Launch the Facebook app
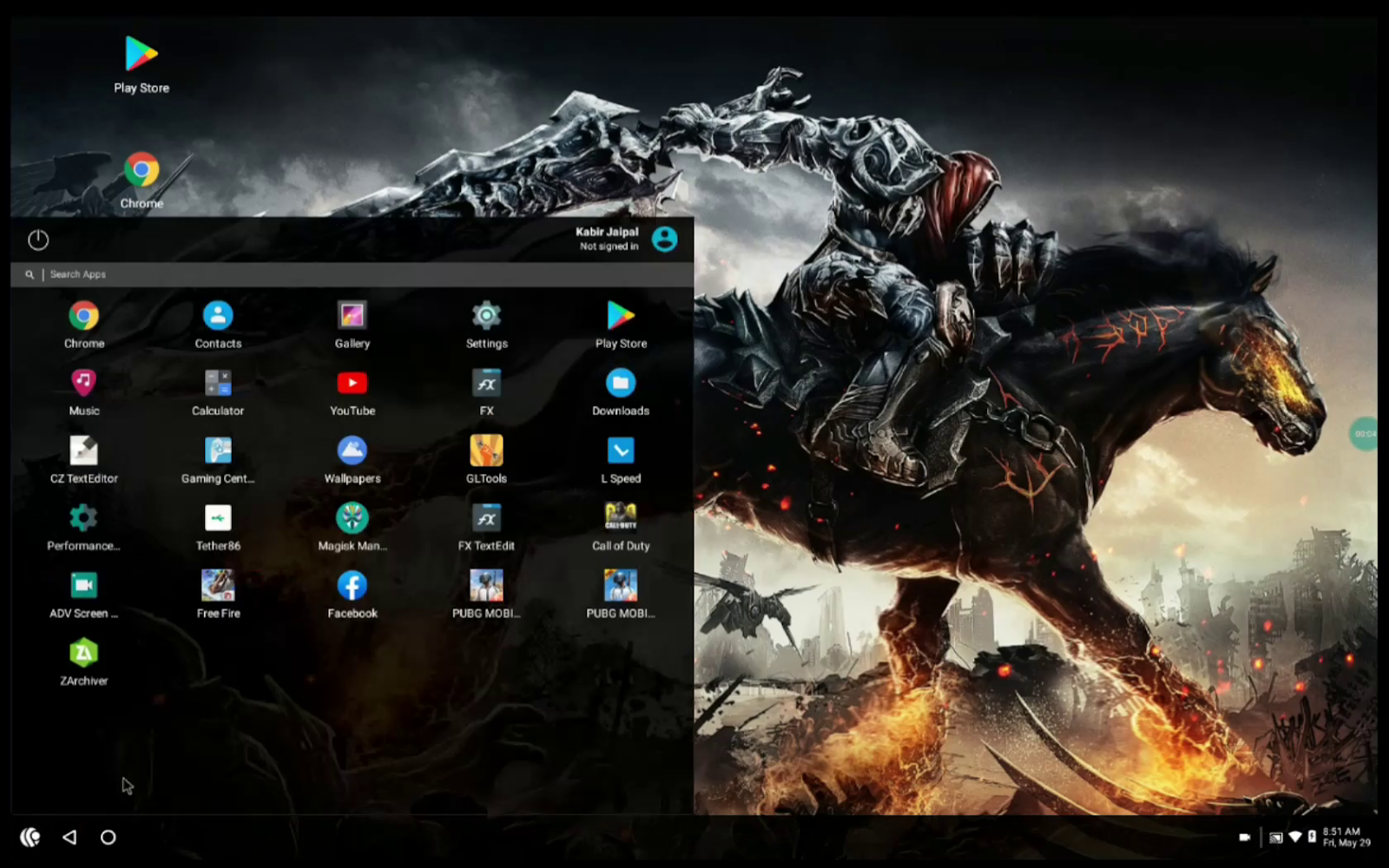 coord(352,595)
